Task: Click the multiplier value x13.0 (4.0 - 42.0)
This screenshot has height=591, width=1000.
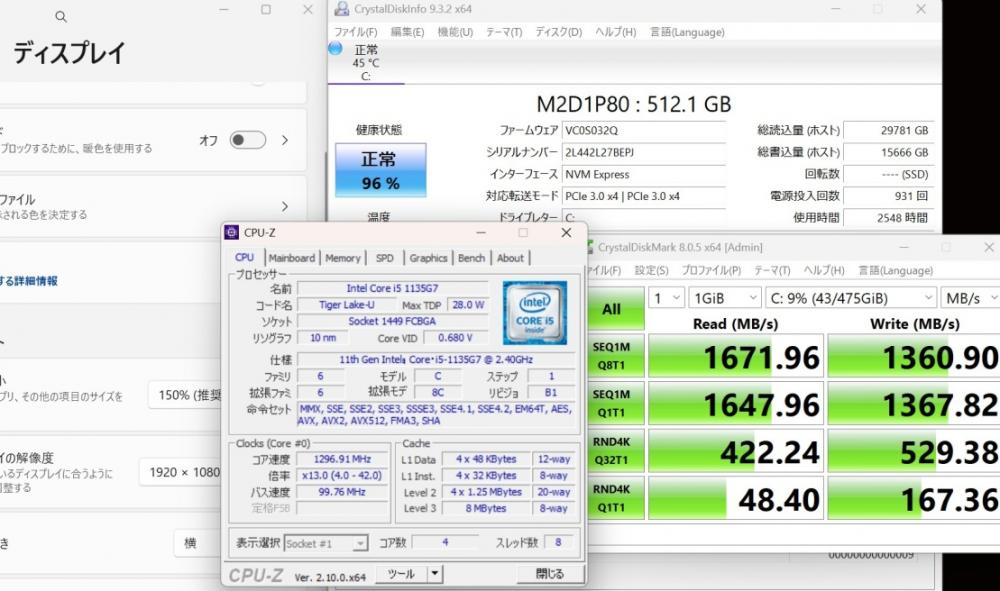Action: point(342,476)
